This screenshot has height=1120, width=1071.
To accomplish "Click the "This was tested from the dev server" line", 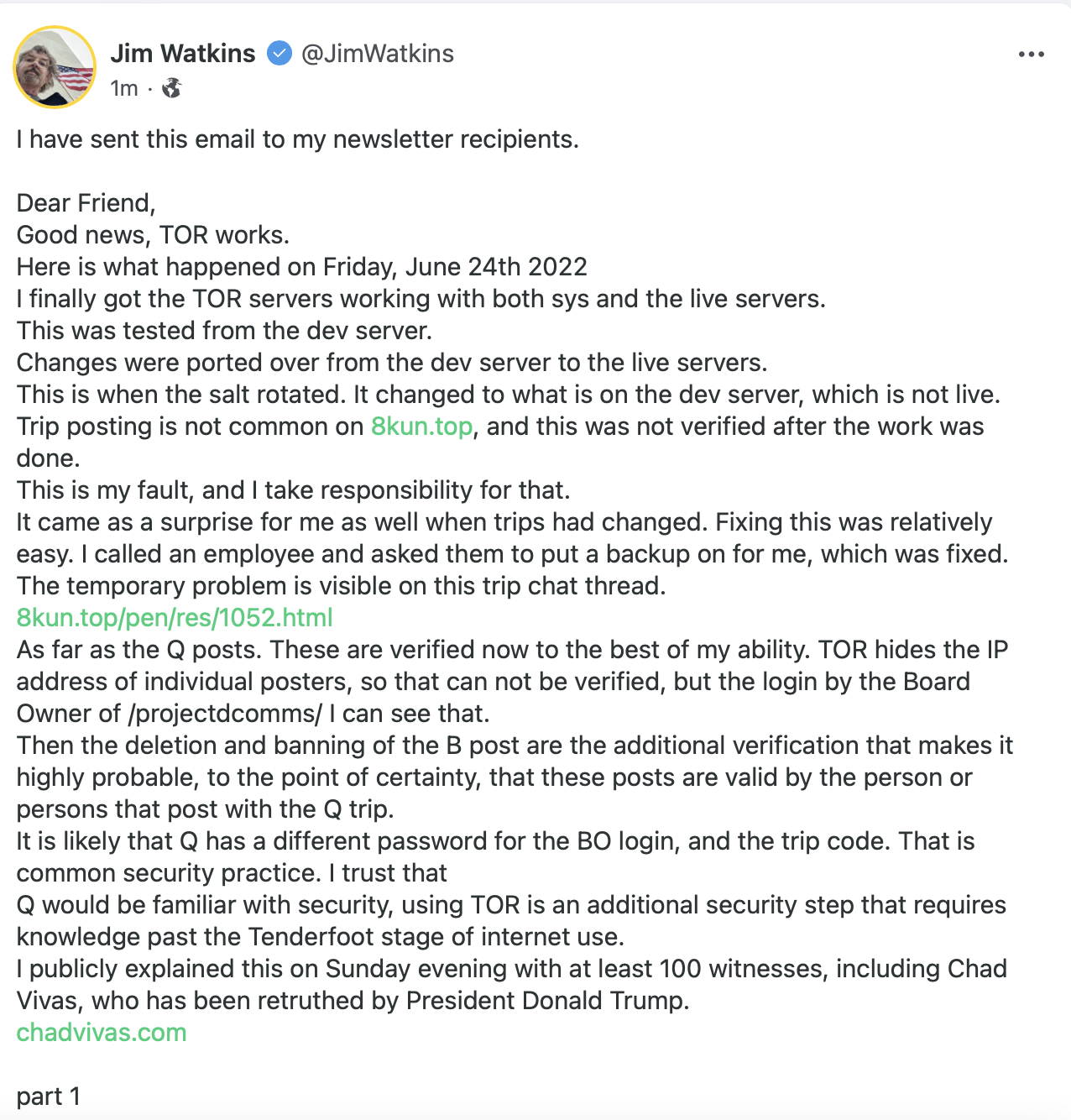I will pyautogui.click(x=224, y=331).
